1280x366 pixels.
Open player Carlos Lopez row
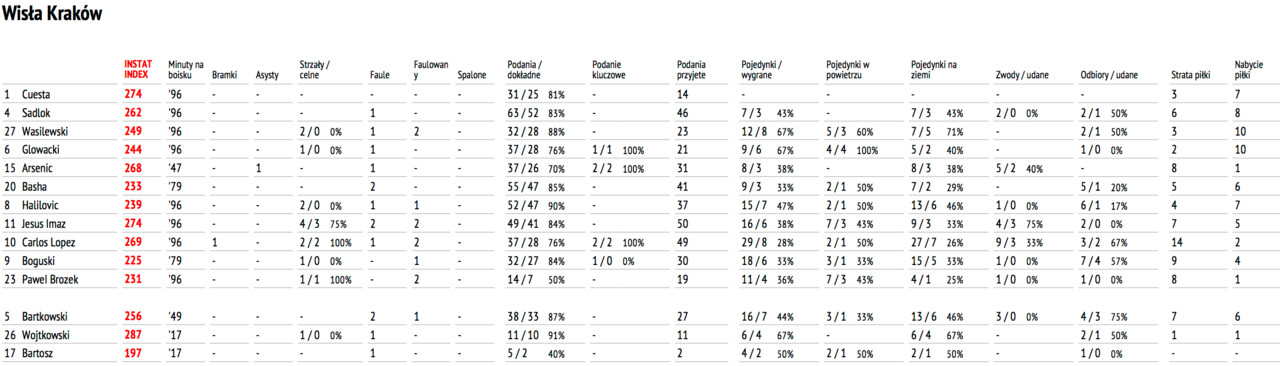(x=640, y=242)
